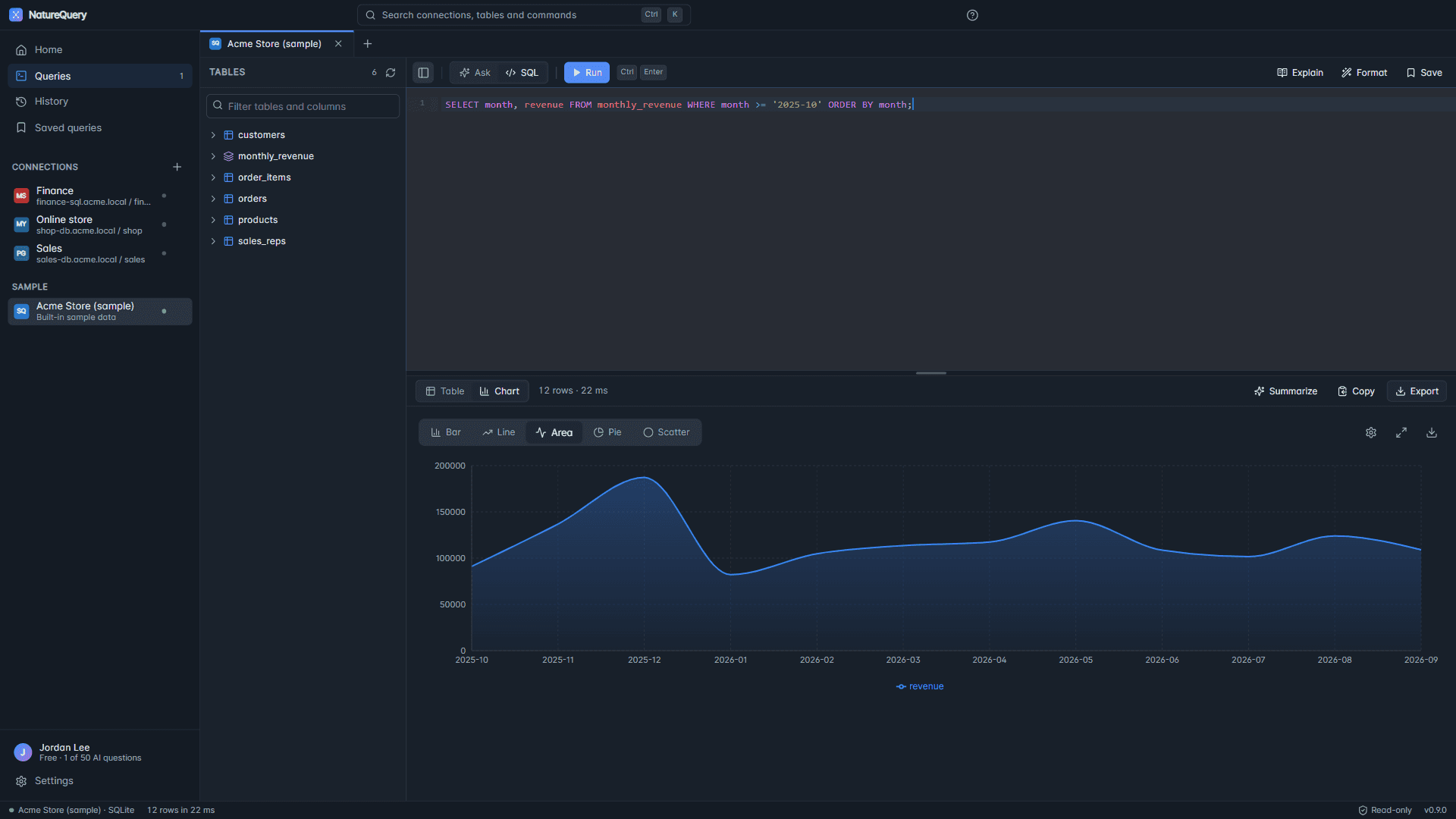Image resolution: width=1456 pixels, height=819 pixels.
Task: Click the Explain button
Action: click(1300, 73)
